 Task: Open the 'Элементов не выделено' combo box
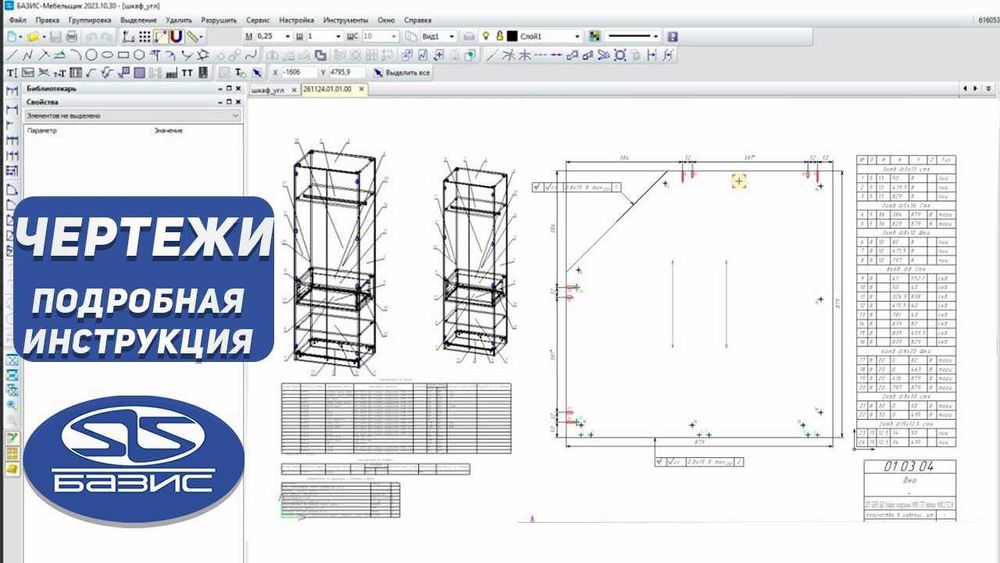(x=133, y=115)
